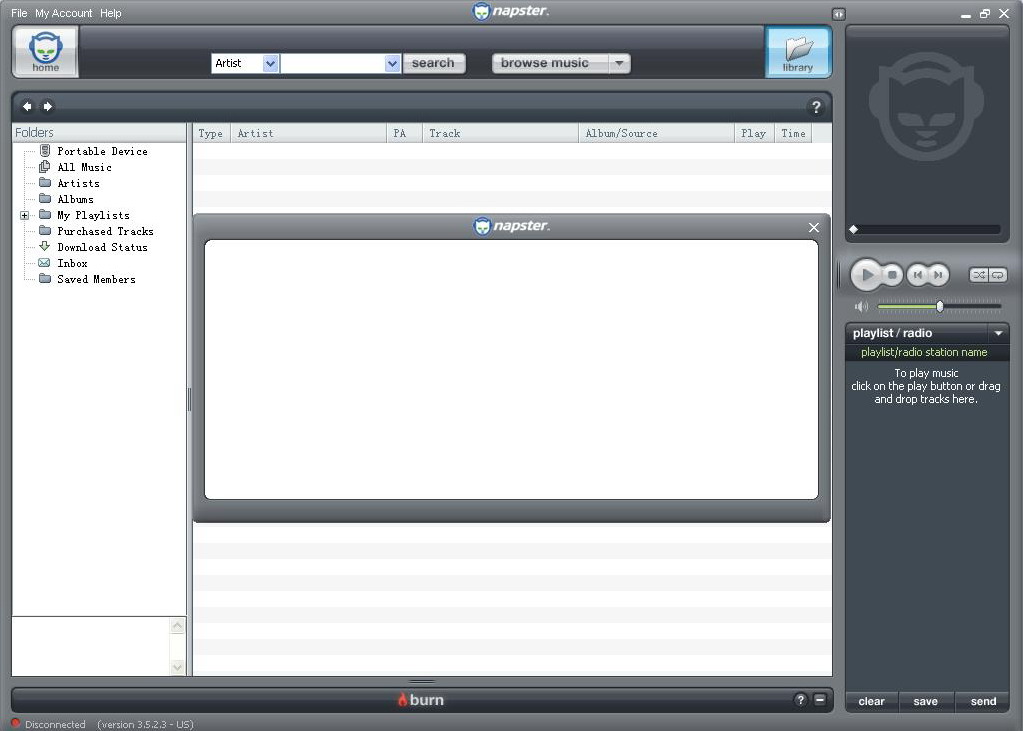Skip to next track

pyautogui.click(x=938, y=275)
